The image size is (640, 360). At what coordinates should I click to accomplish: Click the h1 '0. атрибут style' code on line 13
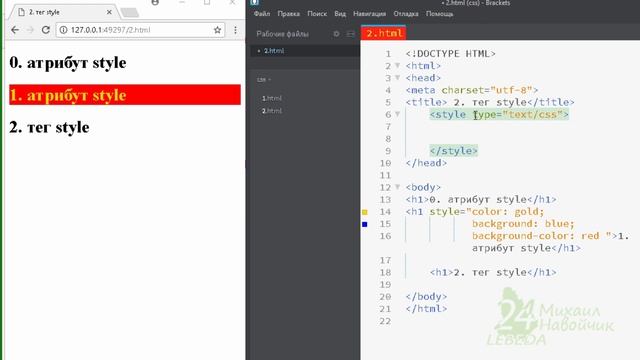coord(481,200)
